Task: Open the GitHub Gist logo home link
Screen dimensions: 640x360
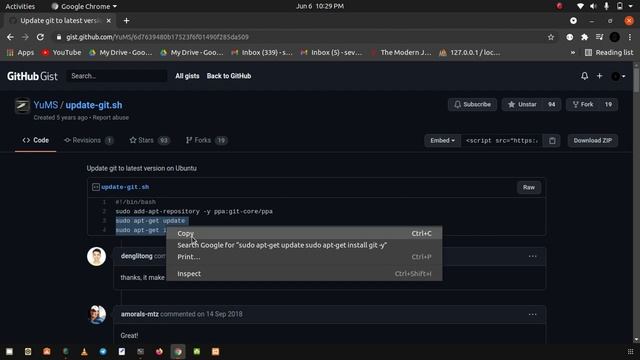Action: click(32, 76)
